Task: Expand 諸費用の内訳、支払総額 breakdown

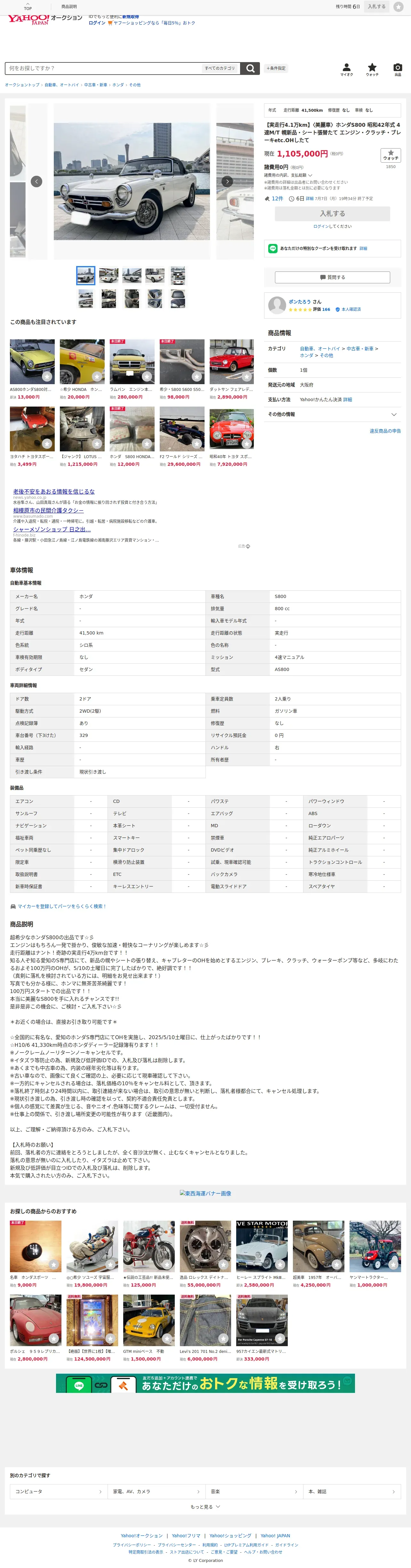Action: [x=288, y=175]
